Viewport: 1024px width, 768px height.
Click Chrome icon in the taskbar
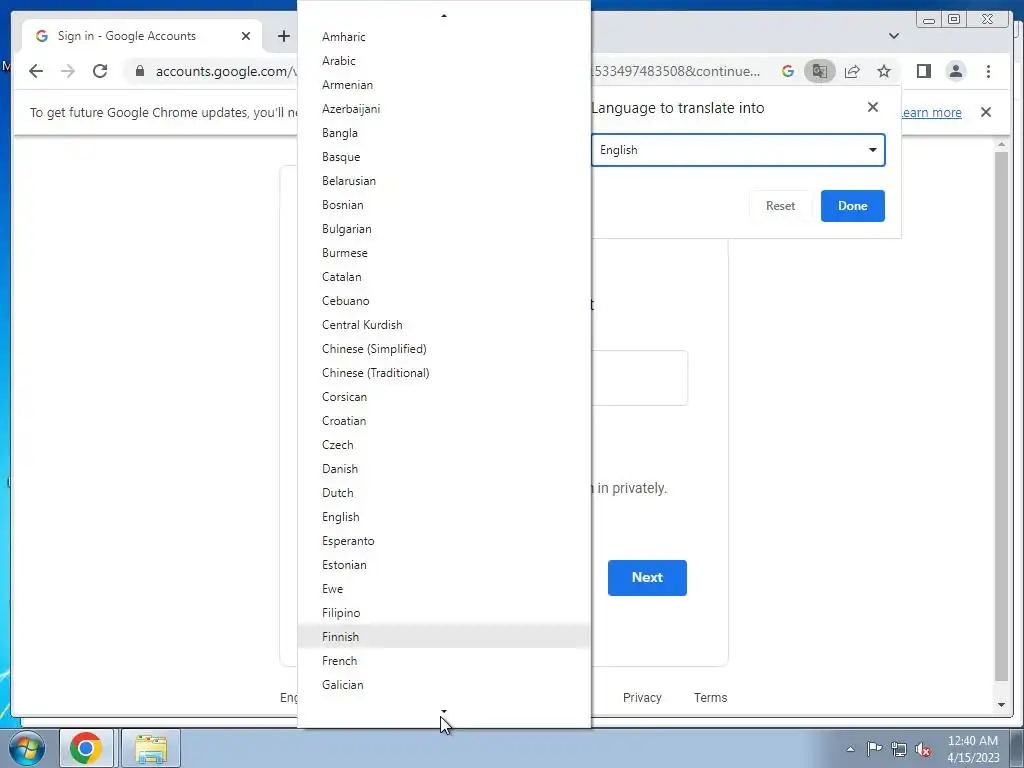[x=86, y=748]
